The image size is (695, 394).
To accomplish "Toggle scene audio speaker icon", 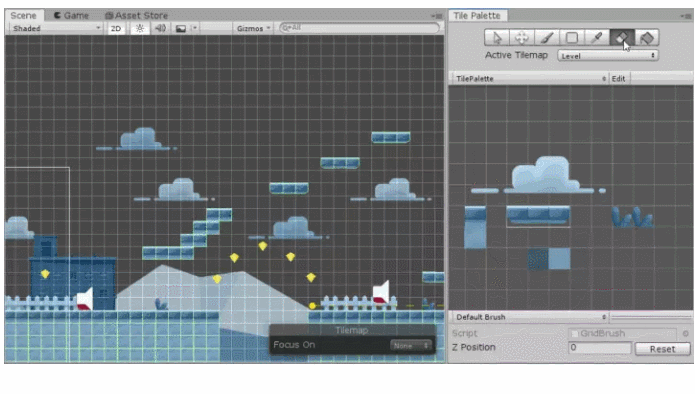I will pyautogui.click(x=160, y=28).
